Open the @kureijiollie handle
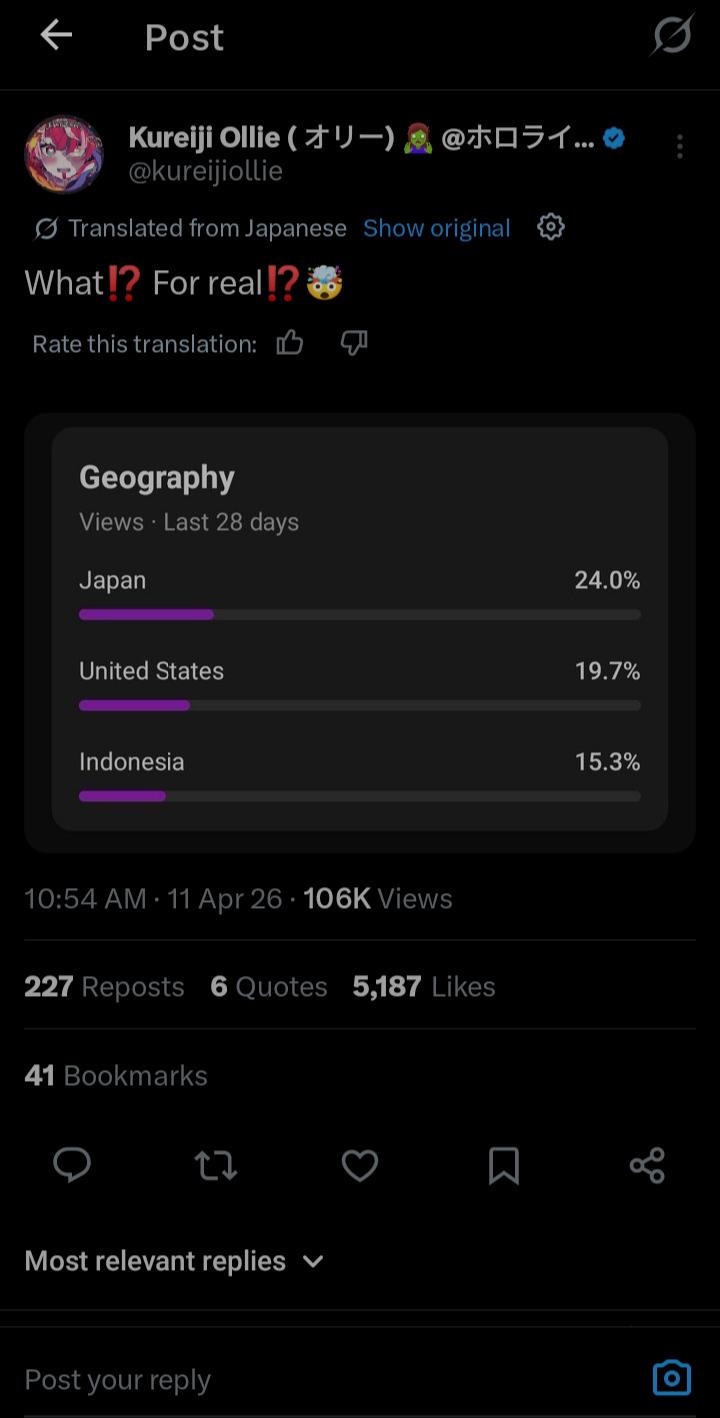Screen dimensions: 720x1418 [206, 171]
